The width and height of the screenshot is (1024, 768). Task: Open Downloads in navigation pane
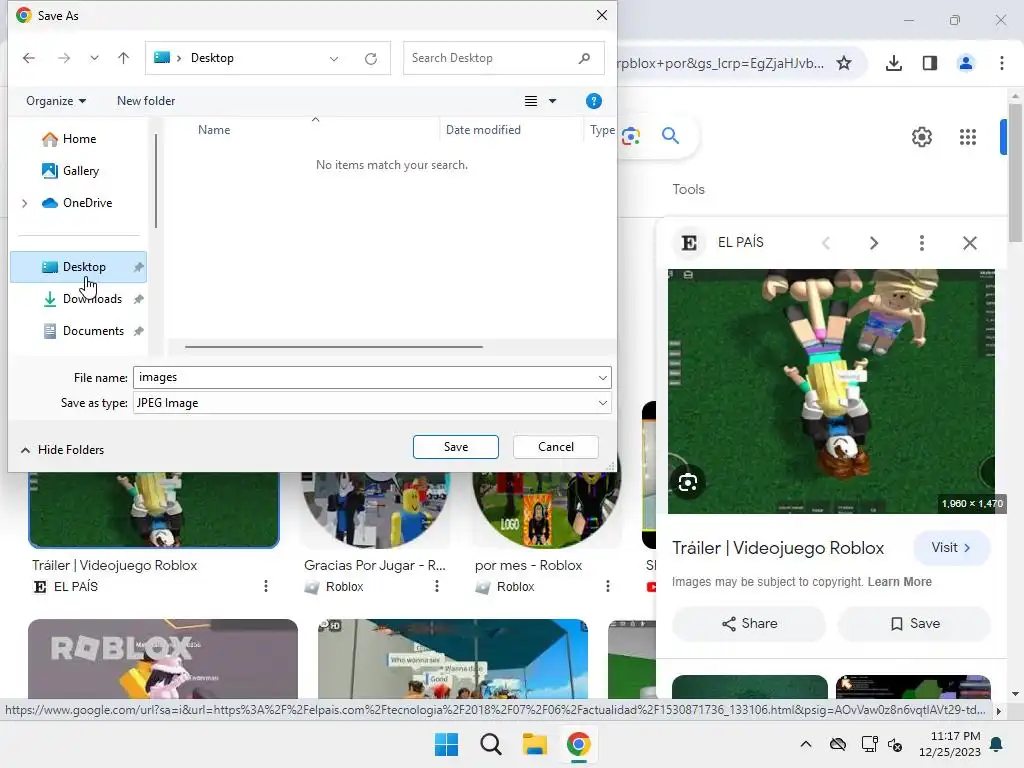tap(92, 298)
